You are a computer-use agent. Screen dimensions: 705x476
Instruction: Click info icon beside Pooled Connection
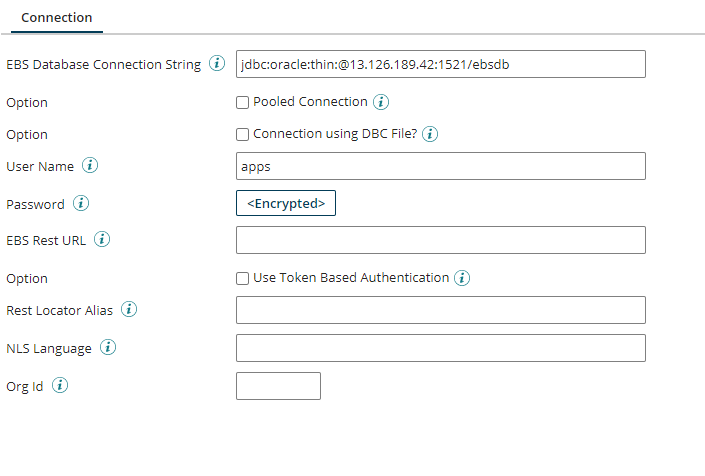coord(381,102)
